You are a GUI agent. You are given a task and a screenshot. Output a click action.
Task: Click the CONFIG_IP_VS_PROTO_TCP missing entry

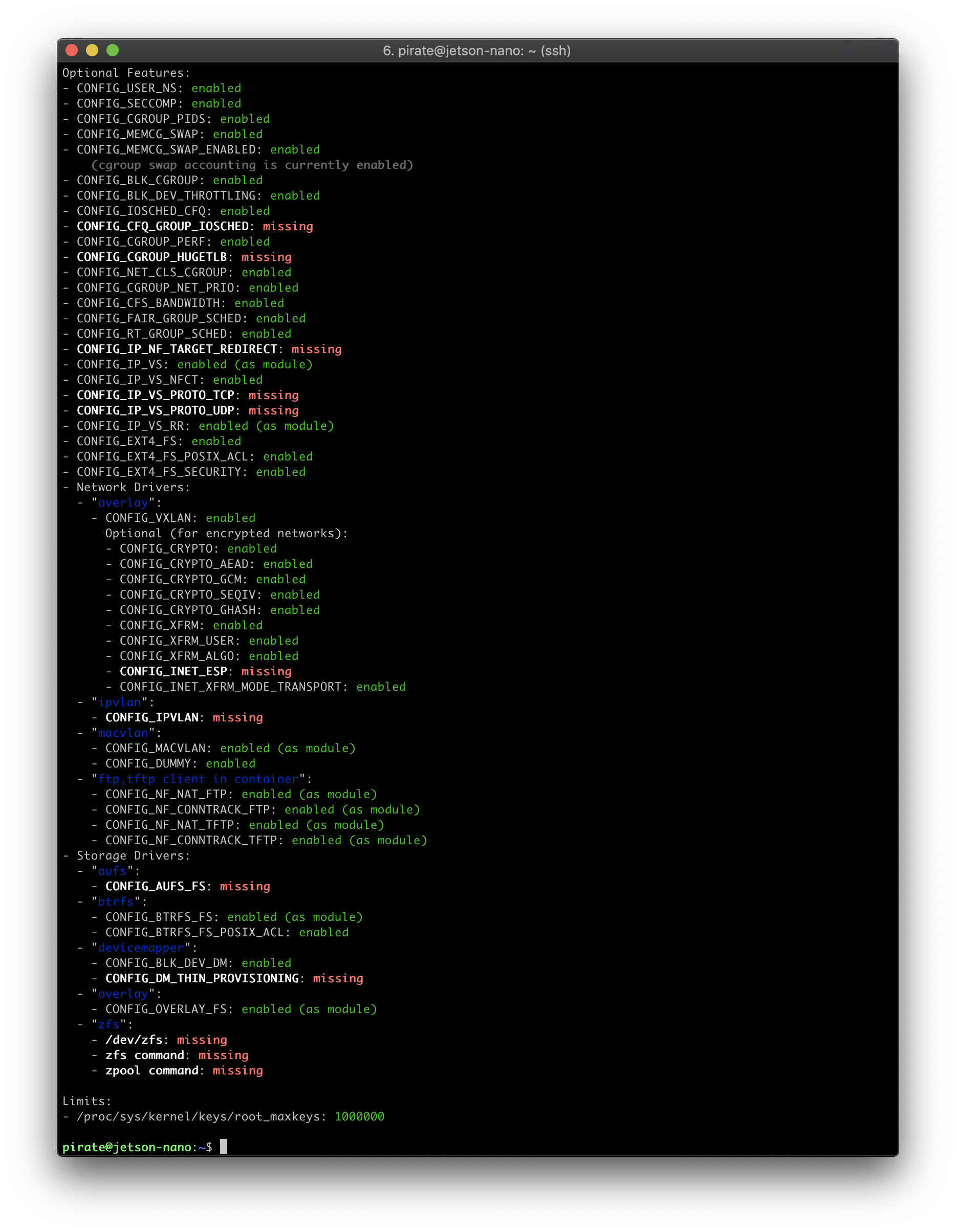click(186, 395)
